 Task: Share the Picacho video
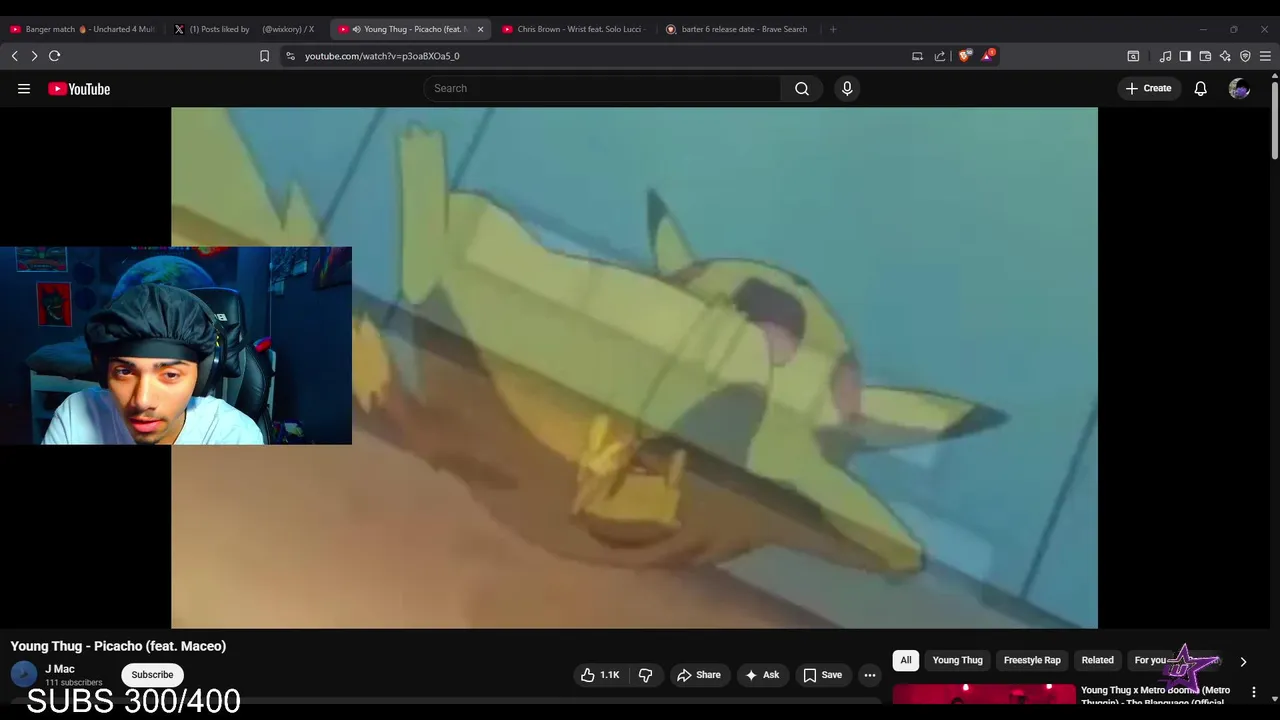(x=698, y=675)
